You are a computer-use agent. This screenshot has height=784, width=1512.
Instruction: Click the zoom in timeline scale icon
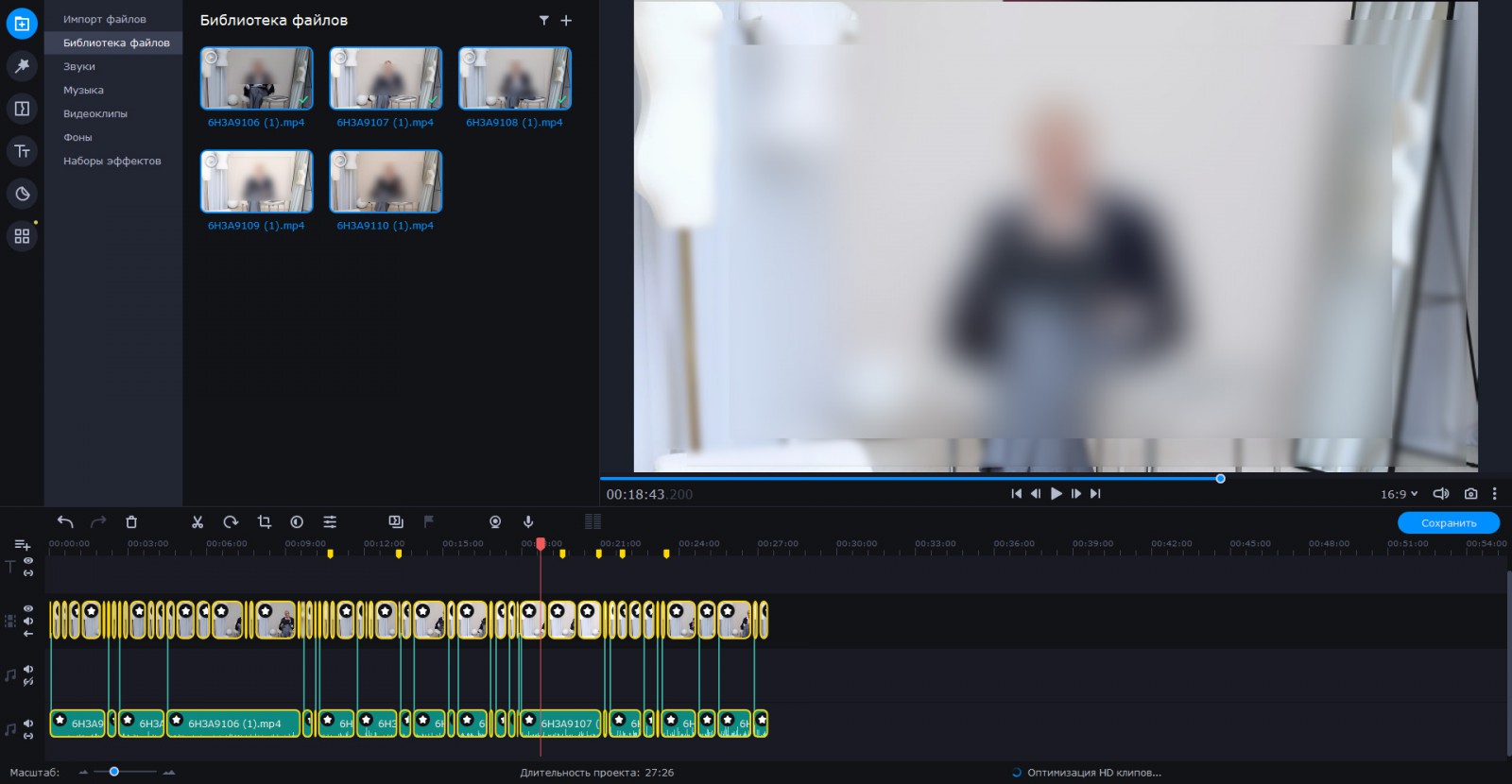pos(169,773)
